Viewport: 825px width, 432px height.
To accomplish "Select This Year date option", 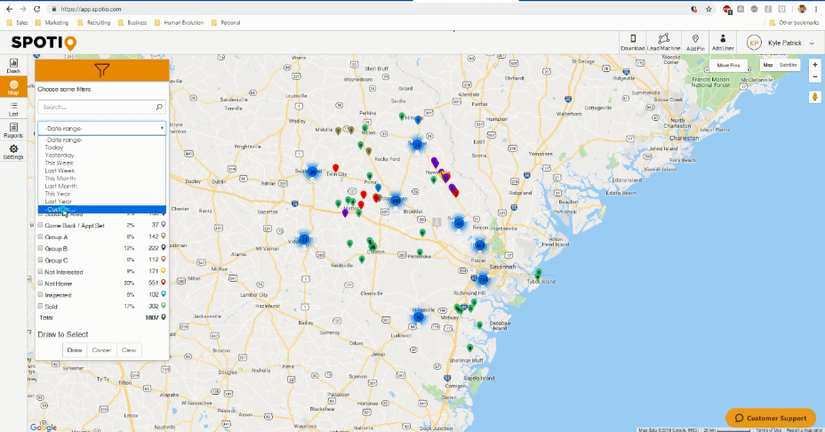I will [102, 194].
